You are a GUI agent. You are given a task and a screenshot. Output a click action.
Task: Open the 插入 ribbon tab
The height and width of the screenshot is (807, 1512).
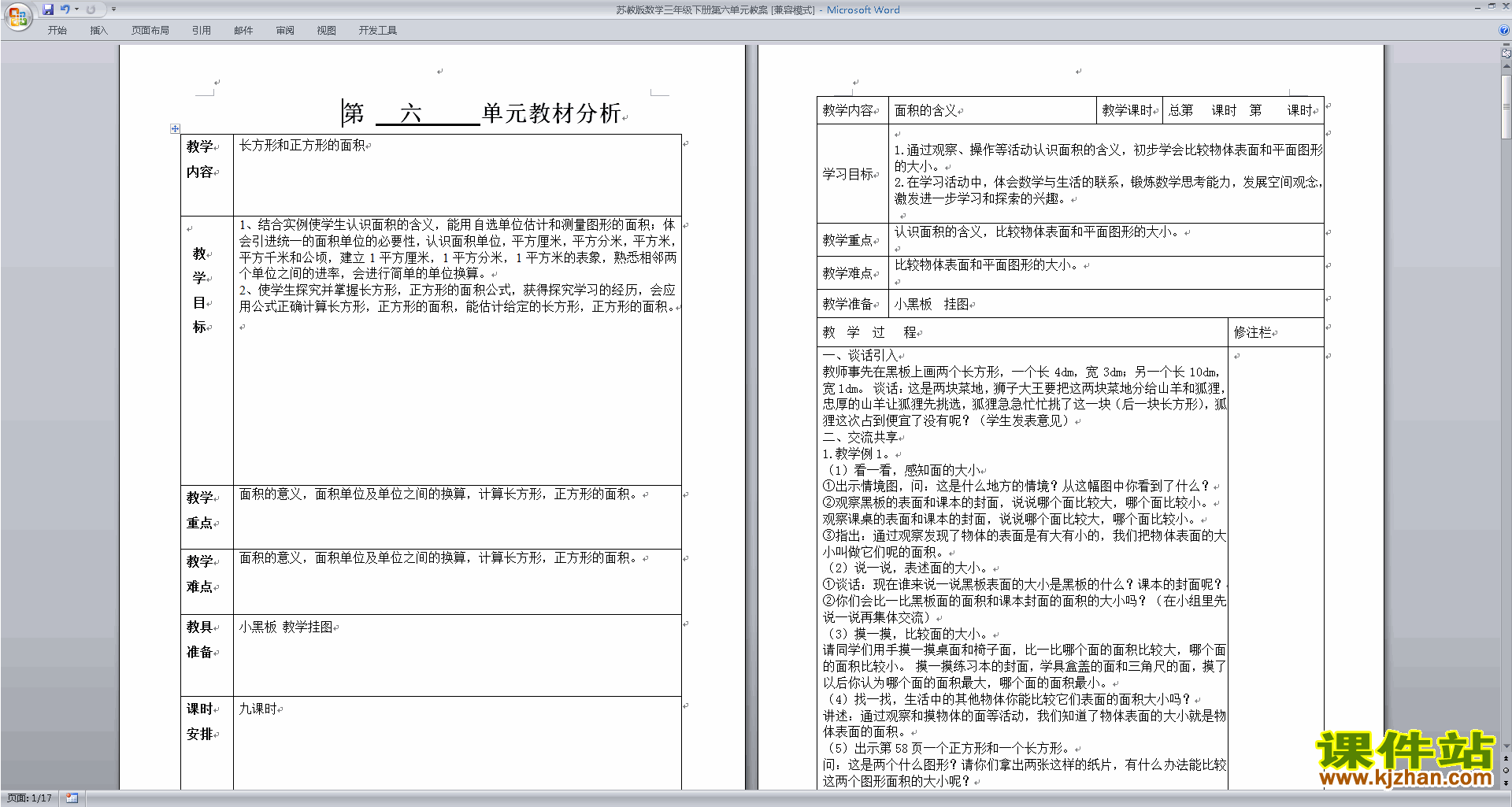tap(98, 31)
